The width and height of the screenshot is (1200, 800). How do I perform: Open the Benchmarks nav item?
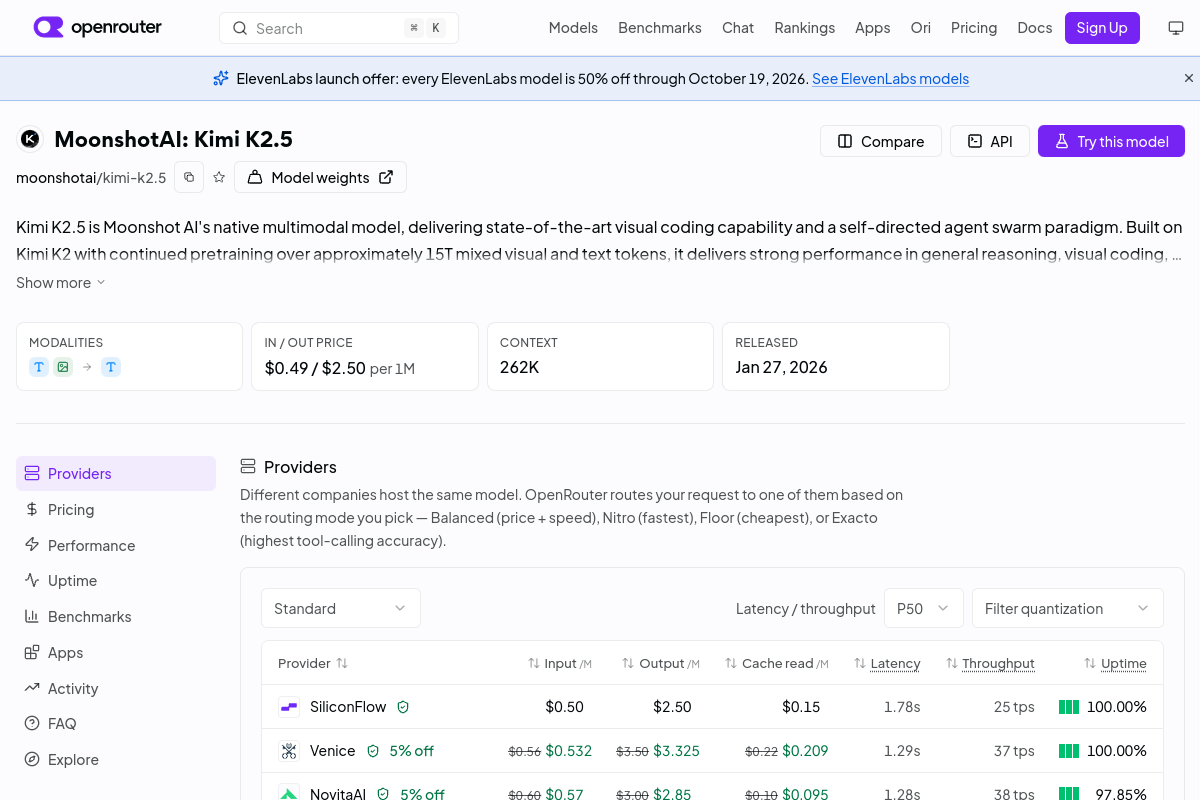click(660, 28)
